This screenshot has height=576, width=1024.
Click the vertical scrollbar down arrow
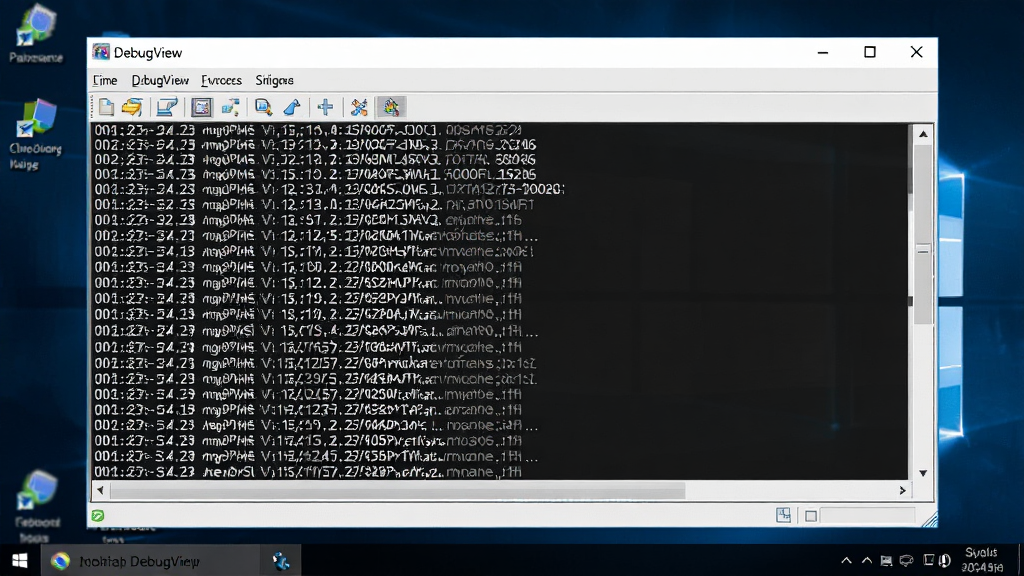pos(923,473)
